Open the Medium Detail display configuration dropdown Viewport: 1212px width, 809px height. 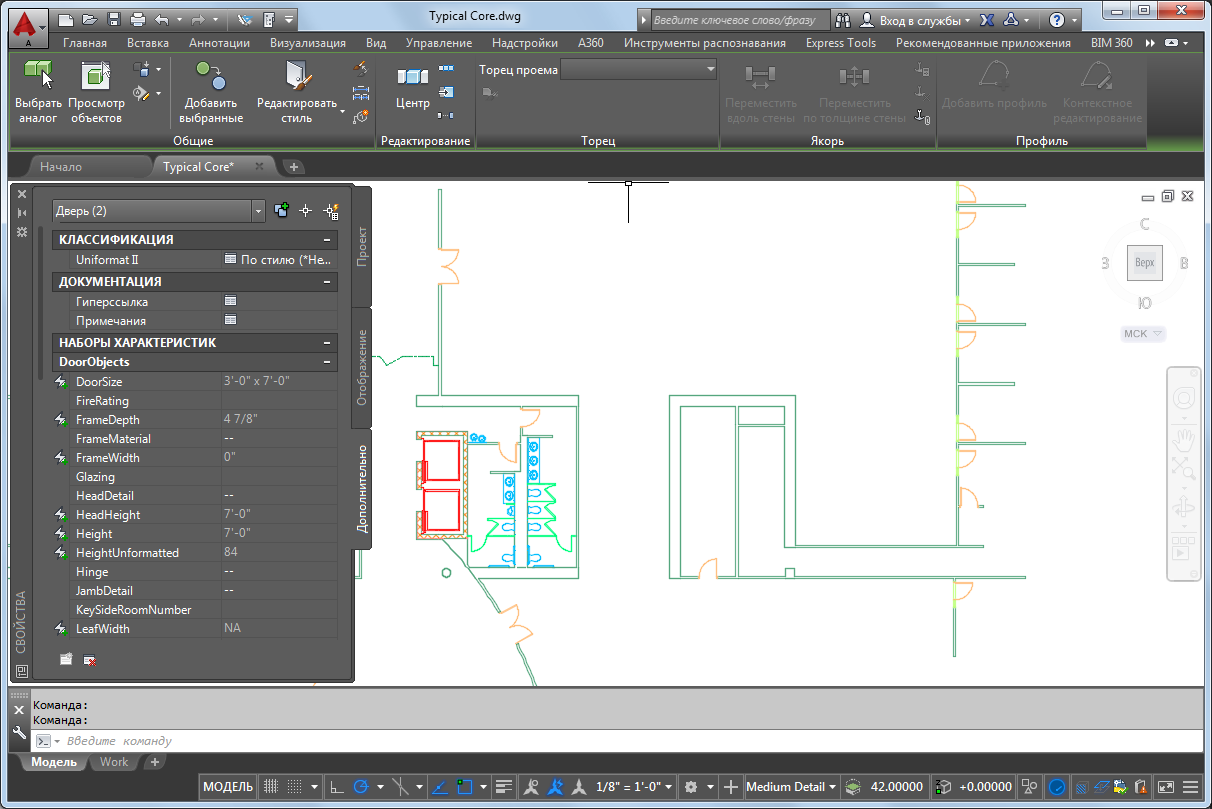[x=791, y=787]
